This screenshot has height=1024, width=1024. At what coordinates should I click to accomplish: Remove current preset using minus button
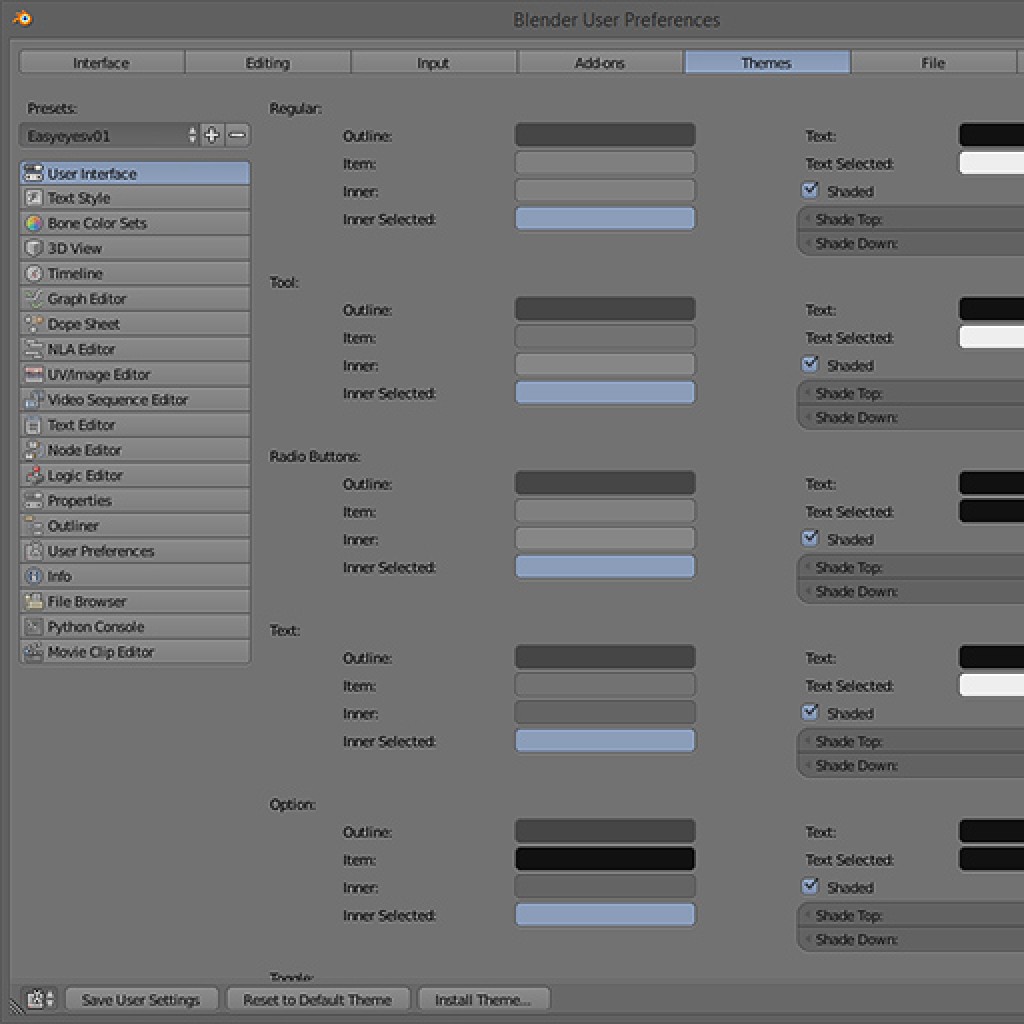237,135
